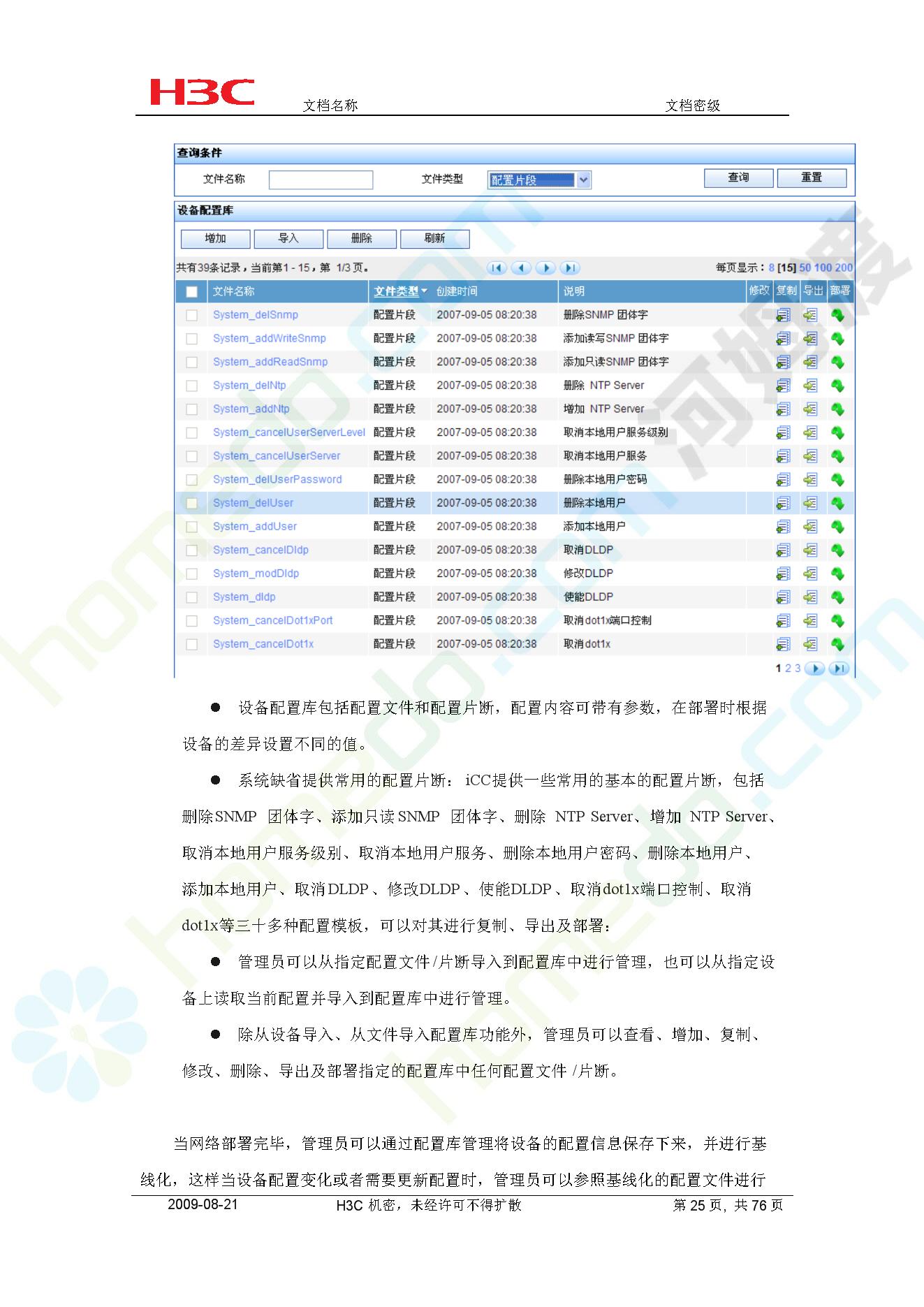Copy the System_delUserPassword entry
This screenshot has width=924, height=1307.
click(783, 480)
